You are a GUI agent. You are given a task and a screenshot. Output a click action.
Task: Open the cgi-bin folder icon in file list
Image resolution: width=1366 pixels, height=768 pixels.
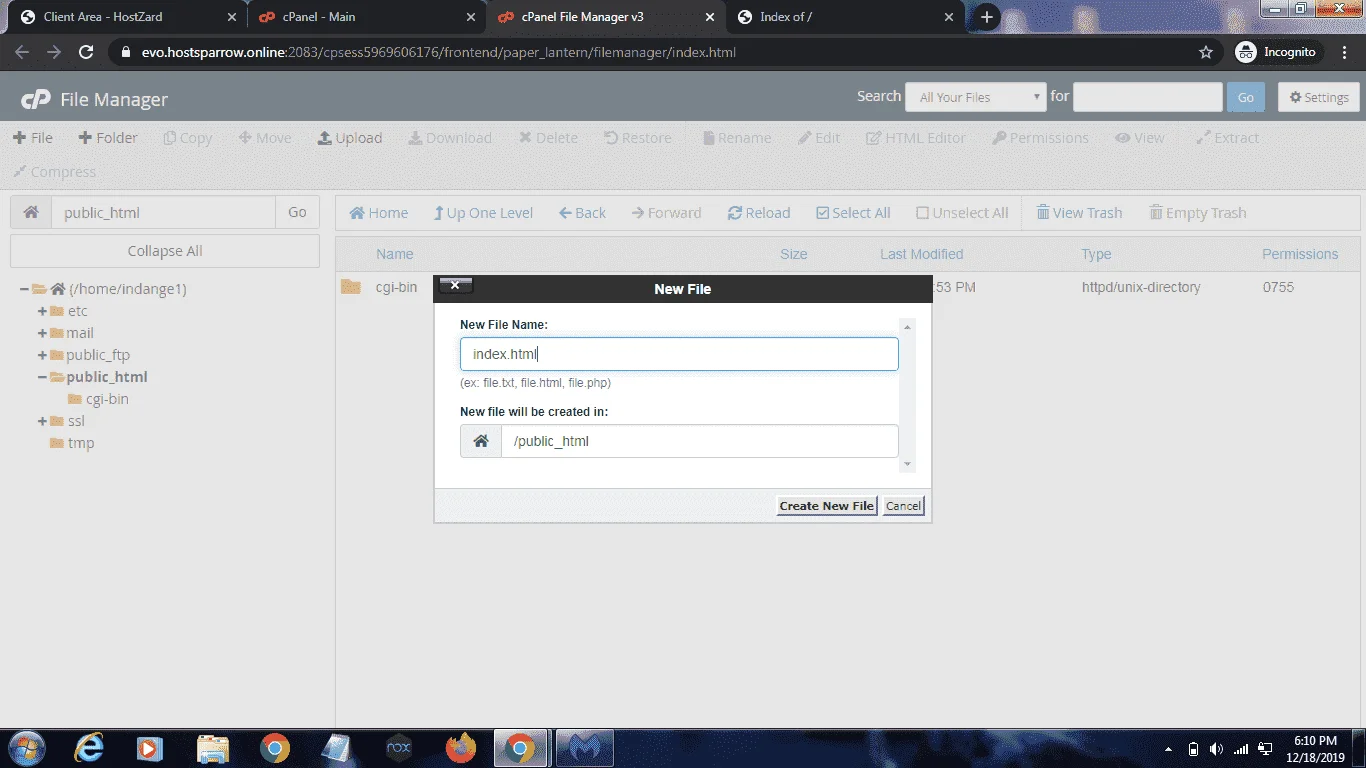coord(351,287)
